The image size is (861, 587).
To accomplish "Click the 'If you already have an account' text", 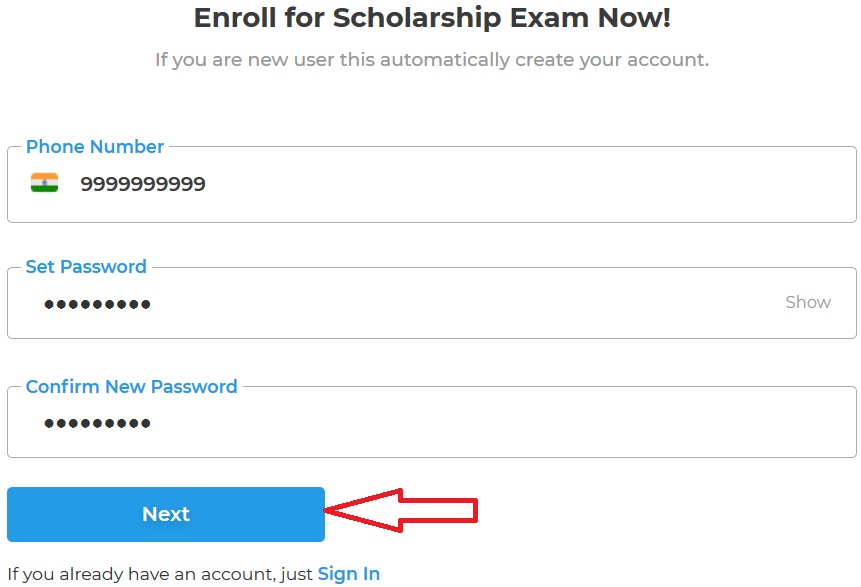I will coord(160,574).
